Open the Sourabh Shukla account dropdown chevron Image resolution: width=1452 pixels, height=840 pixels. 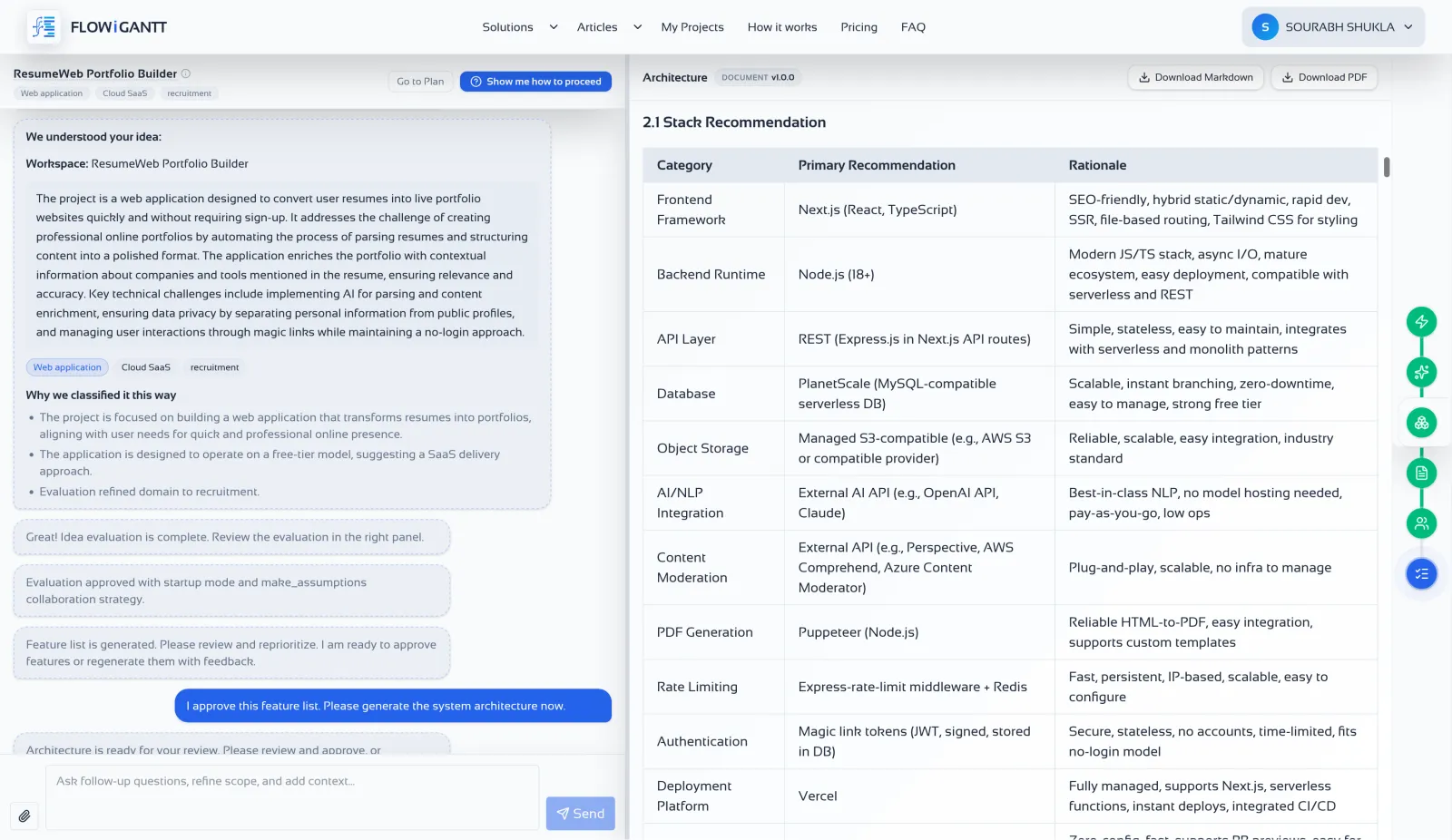[x=1408, y=27]
